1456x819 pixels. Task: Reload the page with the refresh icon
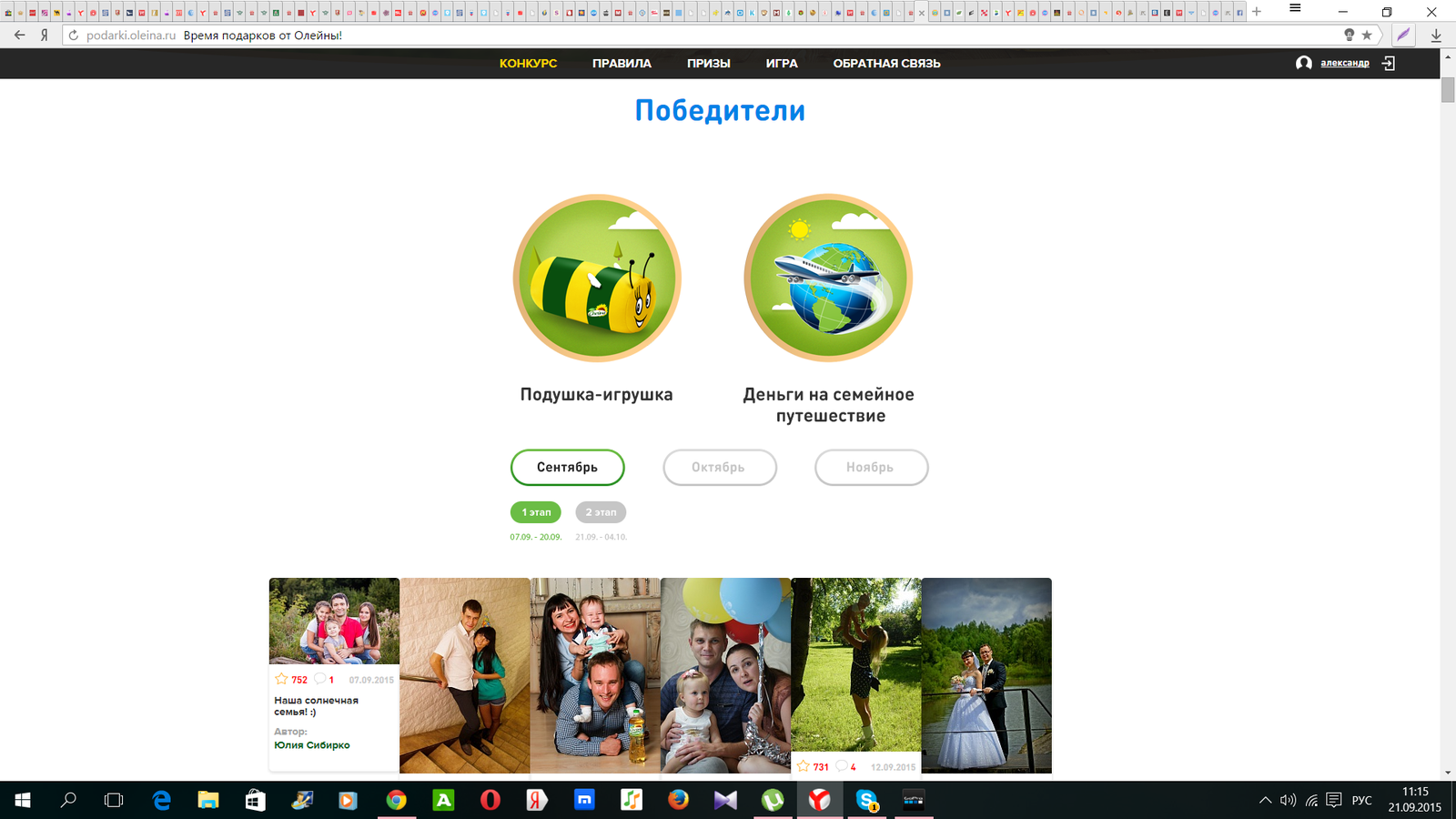click(x=74, y=35)
